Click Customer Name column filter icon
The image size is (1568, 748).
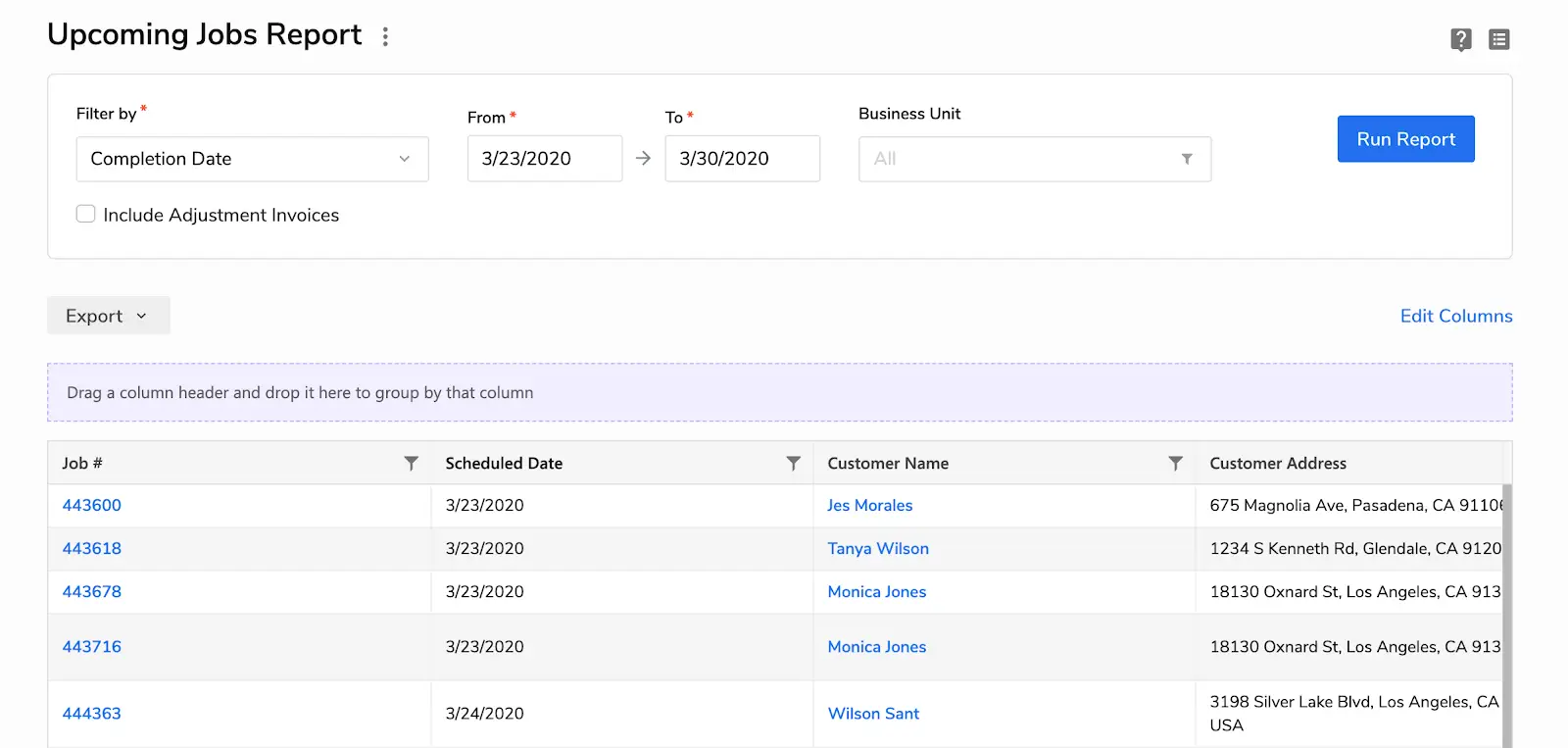[x=1175, y=464]
